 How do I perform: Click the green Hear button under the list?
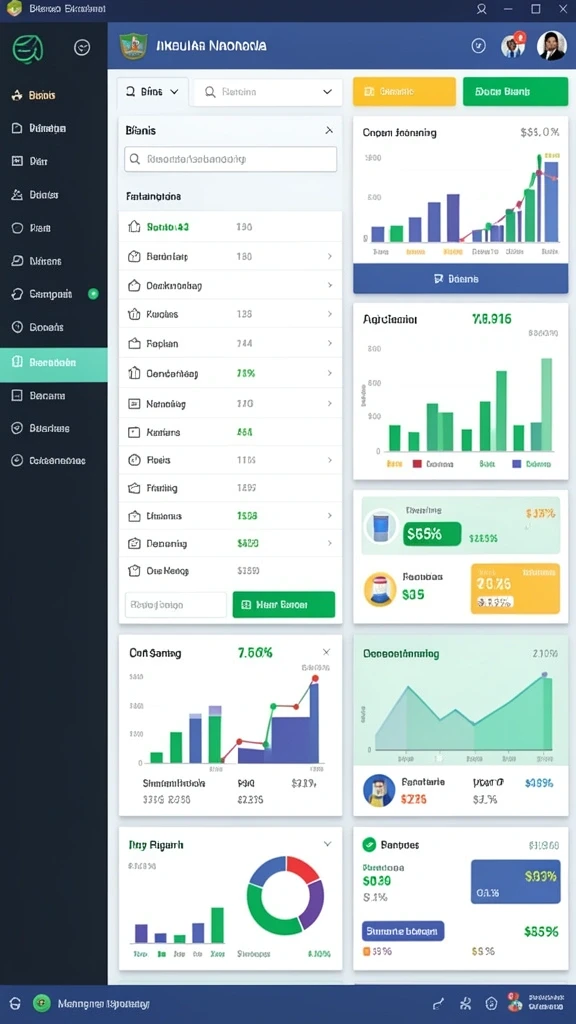[283, 605]
